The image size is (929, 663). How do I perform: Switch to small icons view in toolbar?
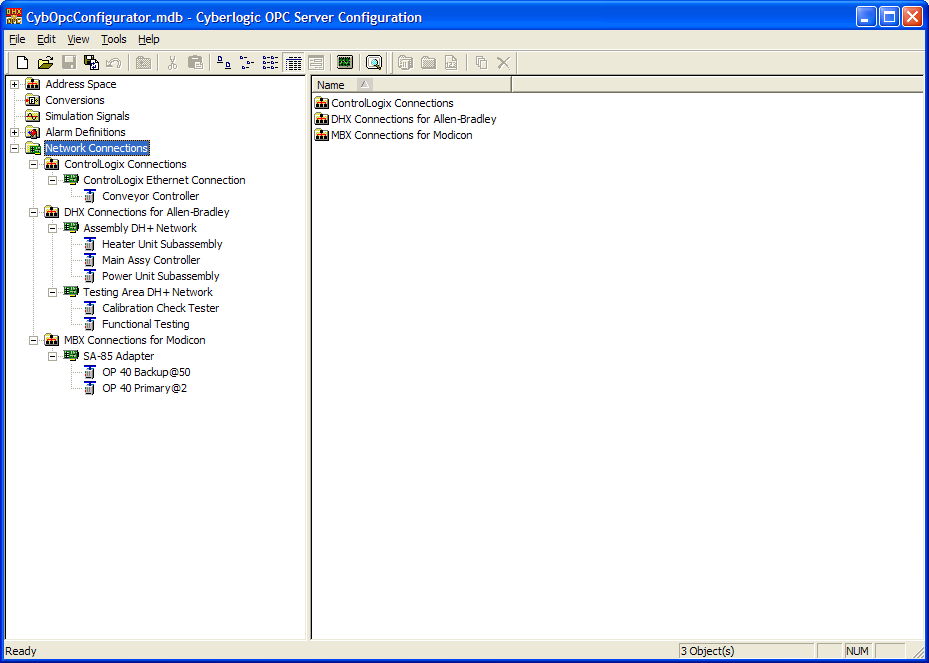coord(247,62)
